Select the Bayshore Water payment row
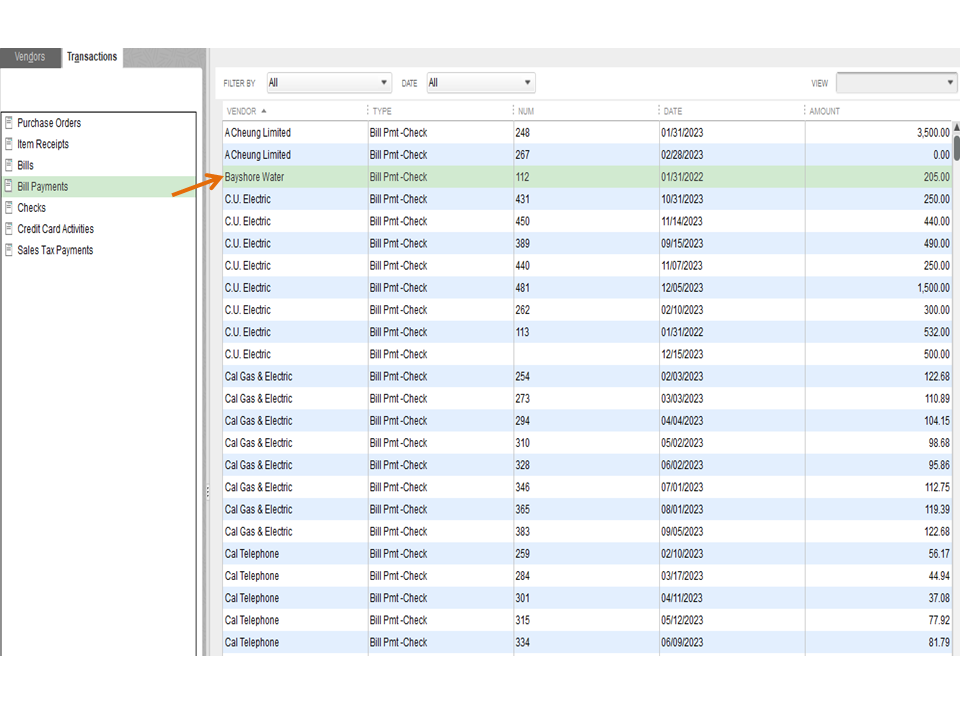Image resolution: width=960 pixels, height=720 pixels. tap(258, 177)
